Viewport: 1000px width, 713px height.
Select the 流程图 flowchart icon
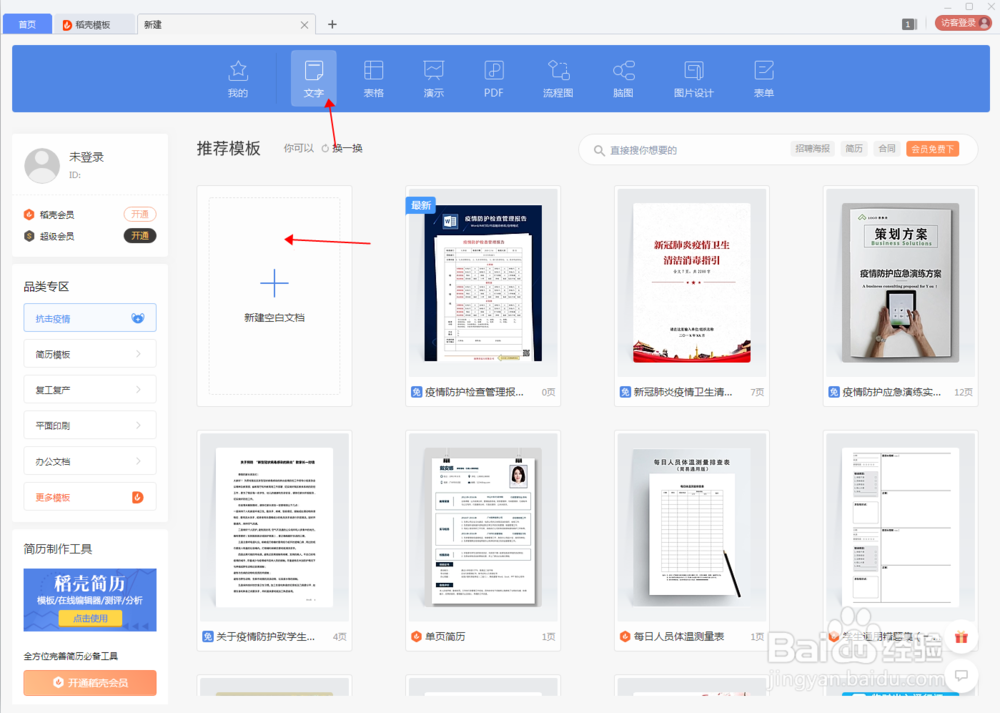558,70
